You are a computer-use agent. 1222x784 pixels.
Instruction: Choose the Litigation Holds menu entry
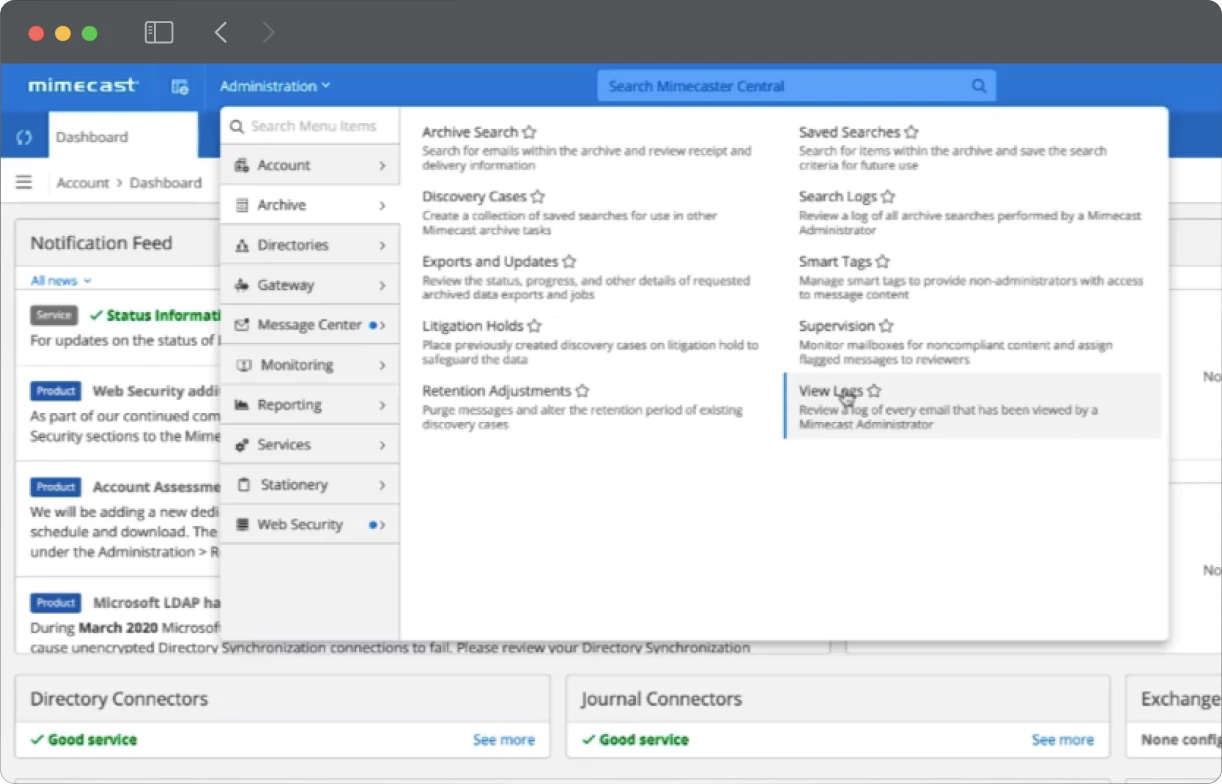point(473,326)
